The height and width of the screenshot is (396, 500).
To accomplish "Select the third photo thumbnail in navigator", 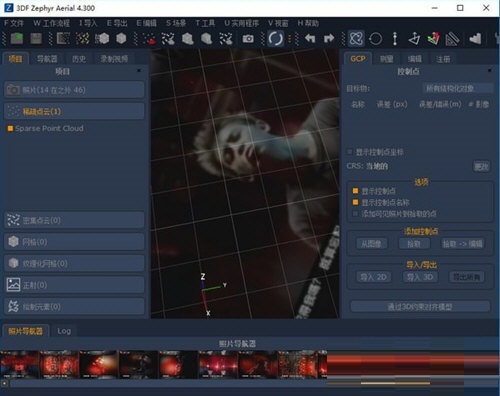I will click(x=99, y=364).
